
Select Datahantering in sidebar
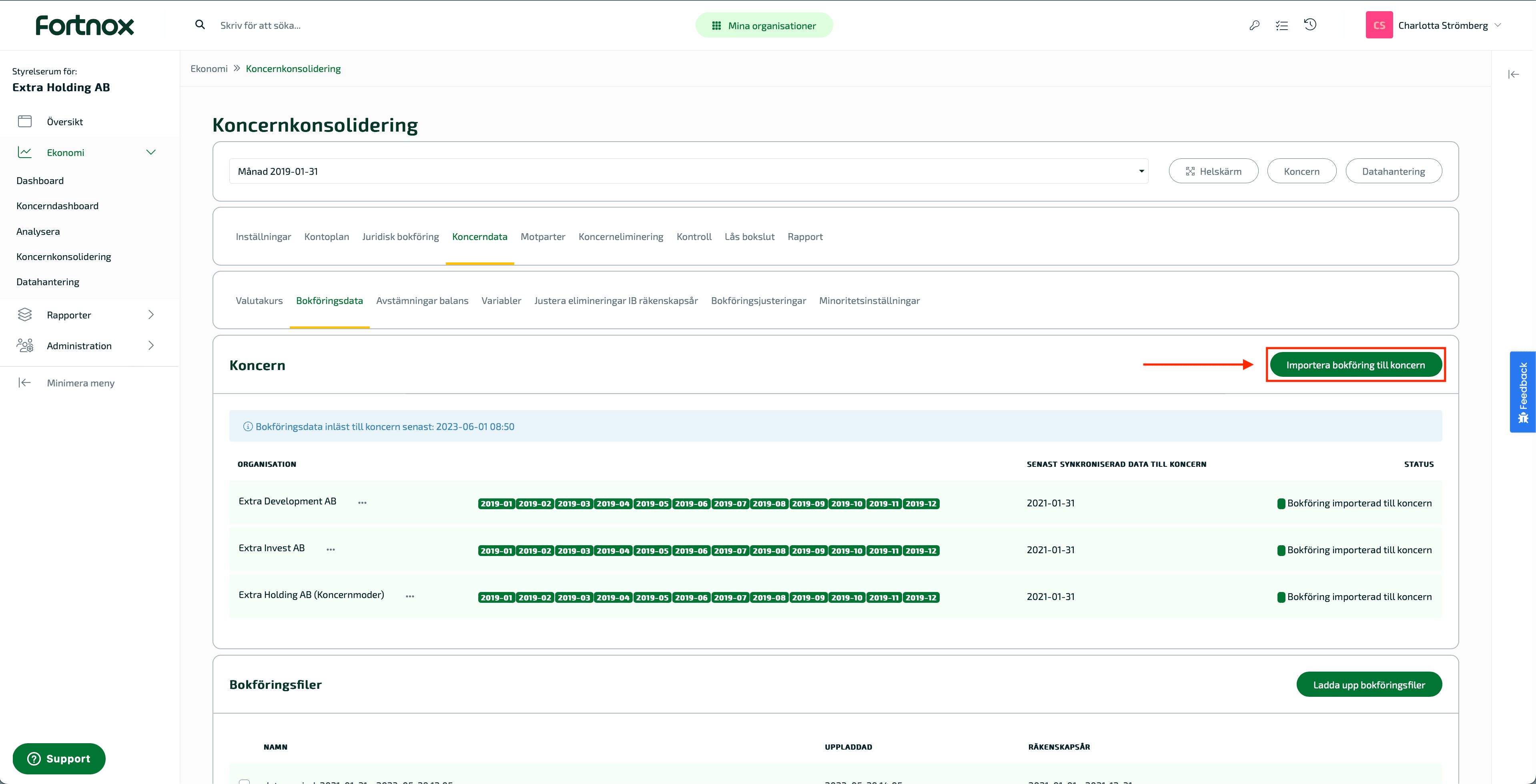point(48,282)
